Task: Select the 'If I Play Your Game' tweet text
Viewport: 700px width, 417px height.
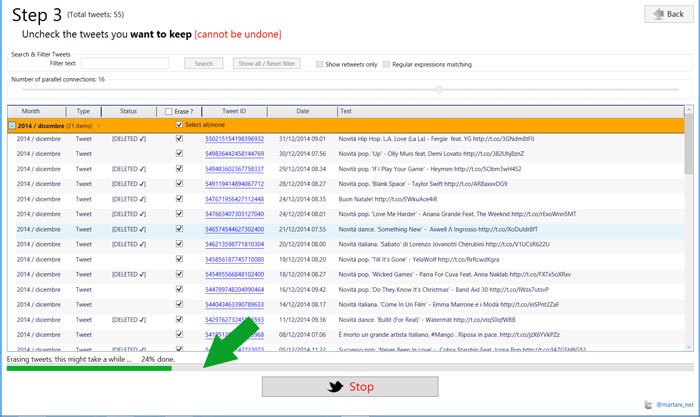Action: coord(430,169)
